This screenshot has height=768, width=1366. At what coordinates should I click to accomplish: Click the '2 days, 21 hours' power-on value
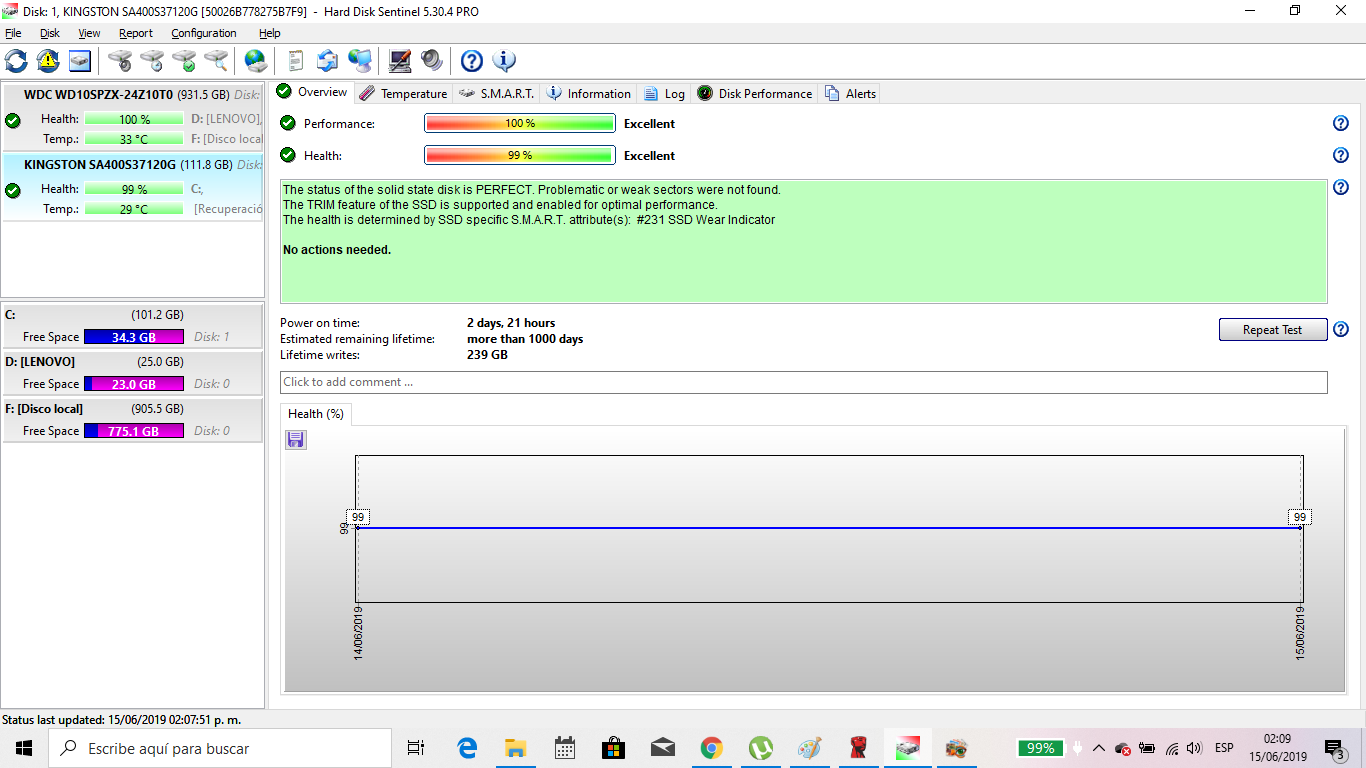[x=511, y=323]
